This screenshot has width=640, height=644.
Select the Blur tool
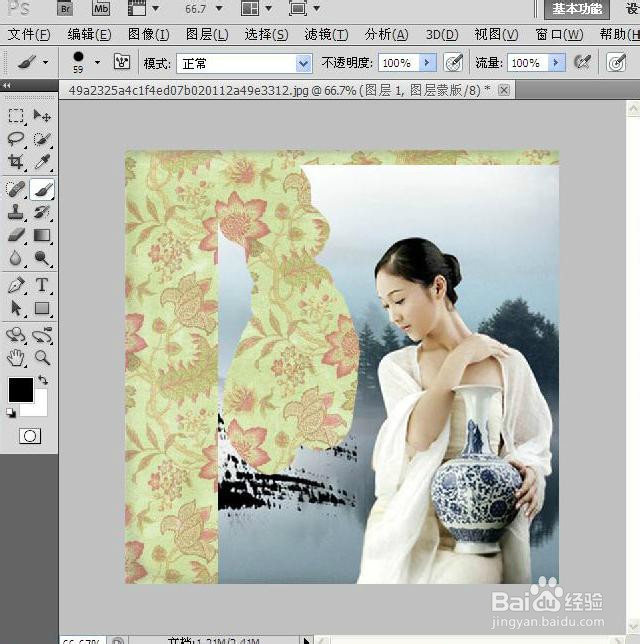tap(16, 258)
